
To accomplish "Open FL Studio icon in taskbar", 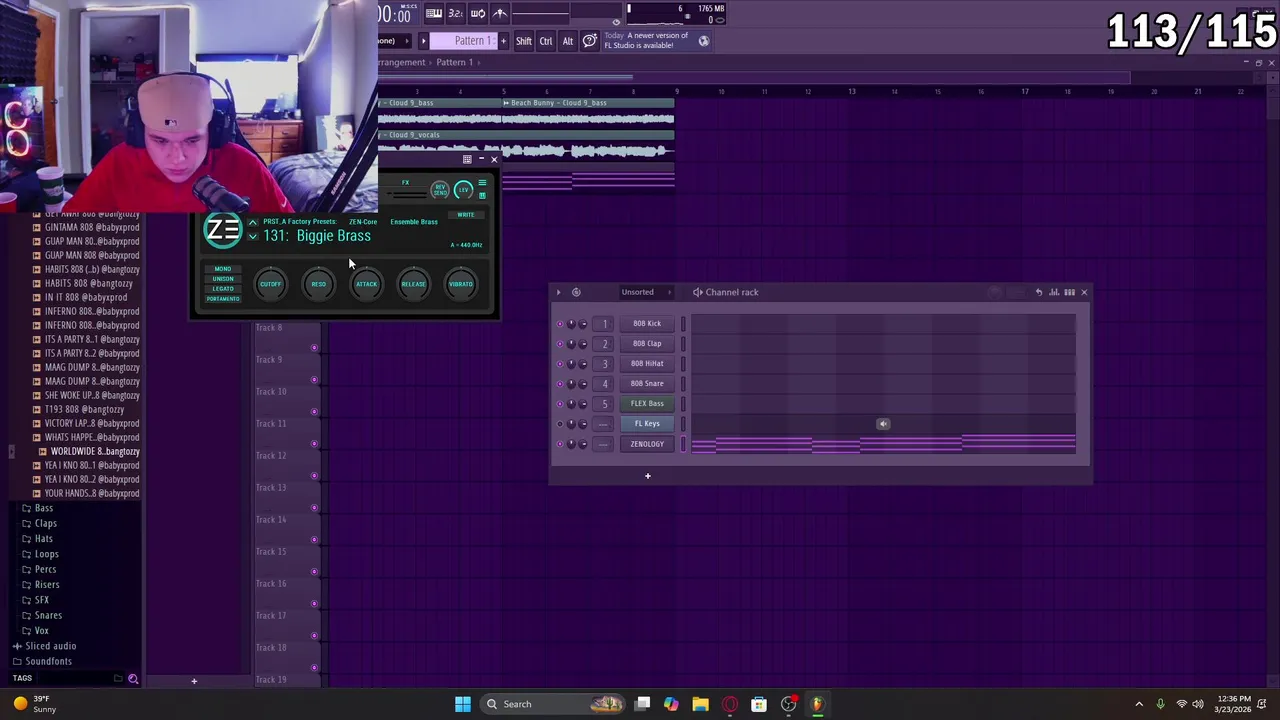I will click(817, 704).
